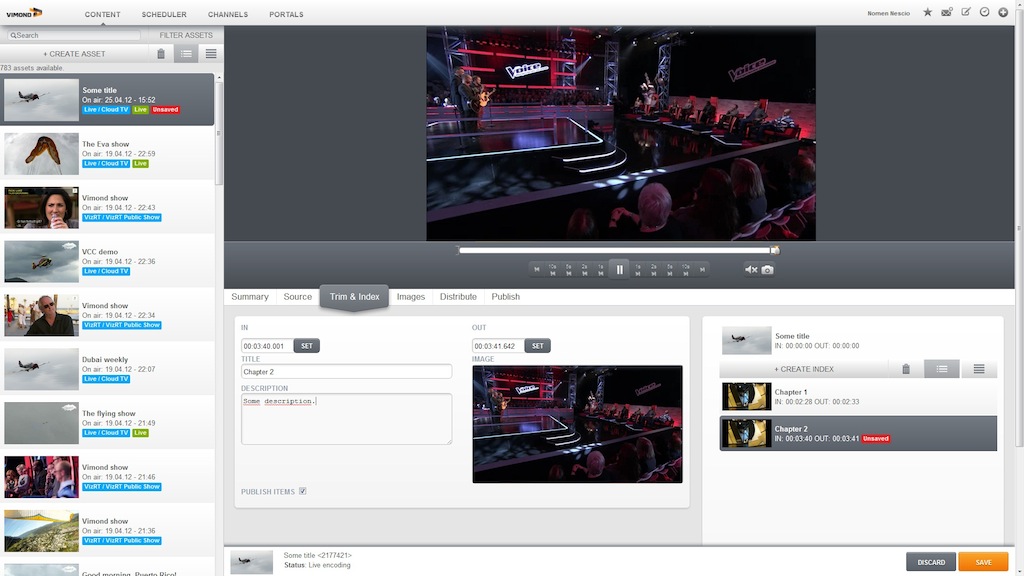Viewport: 1024px width, 576px height.
Task: Switch asset list to compact lines view
Action: click(x=211, y=54)
